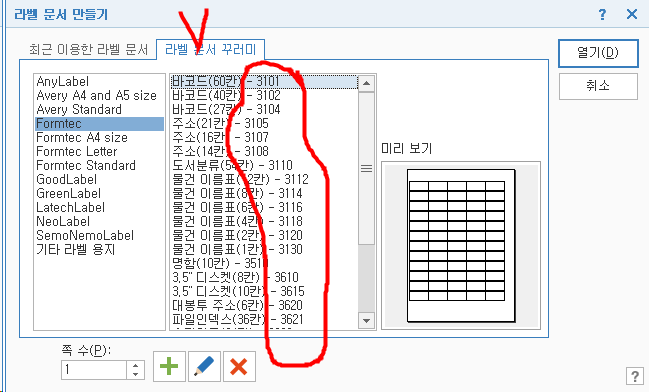Select the highlighted Formtec vendor entry
649x392 pixels.
99,124
